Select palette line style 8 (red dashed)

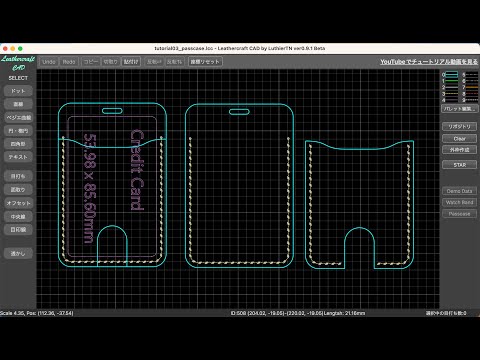(472, 94)
